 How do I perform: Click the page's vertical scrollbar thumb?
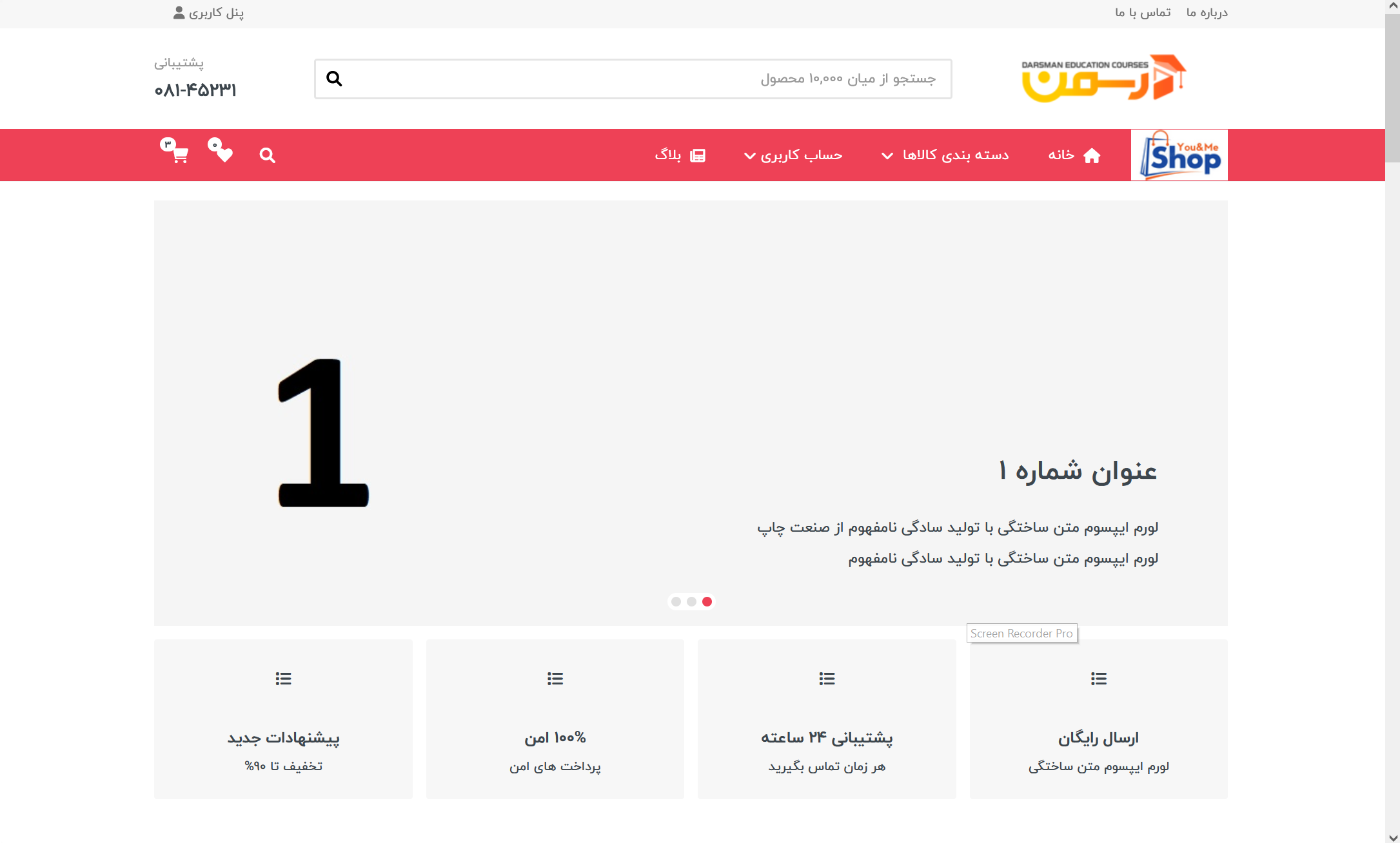coord(1392,84)
